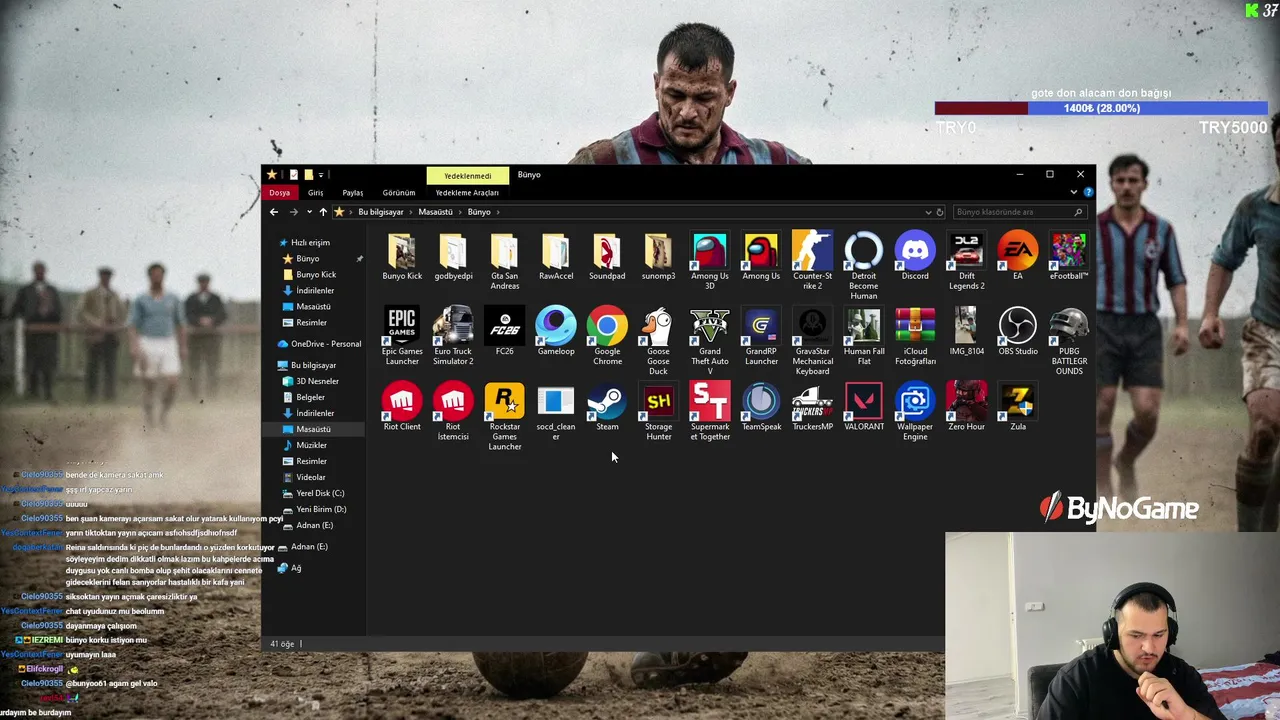1280x720 pixels.
Task: Go back with the back arrow
Action: [274, 212]
